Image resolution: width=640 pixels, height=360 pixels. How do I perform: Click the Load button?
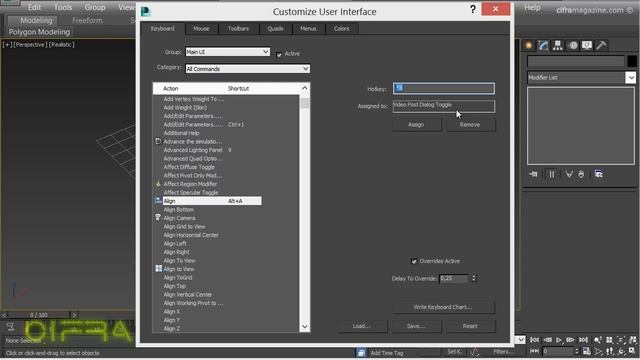(362, 326)
